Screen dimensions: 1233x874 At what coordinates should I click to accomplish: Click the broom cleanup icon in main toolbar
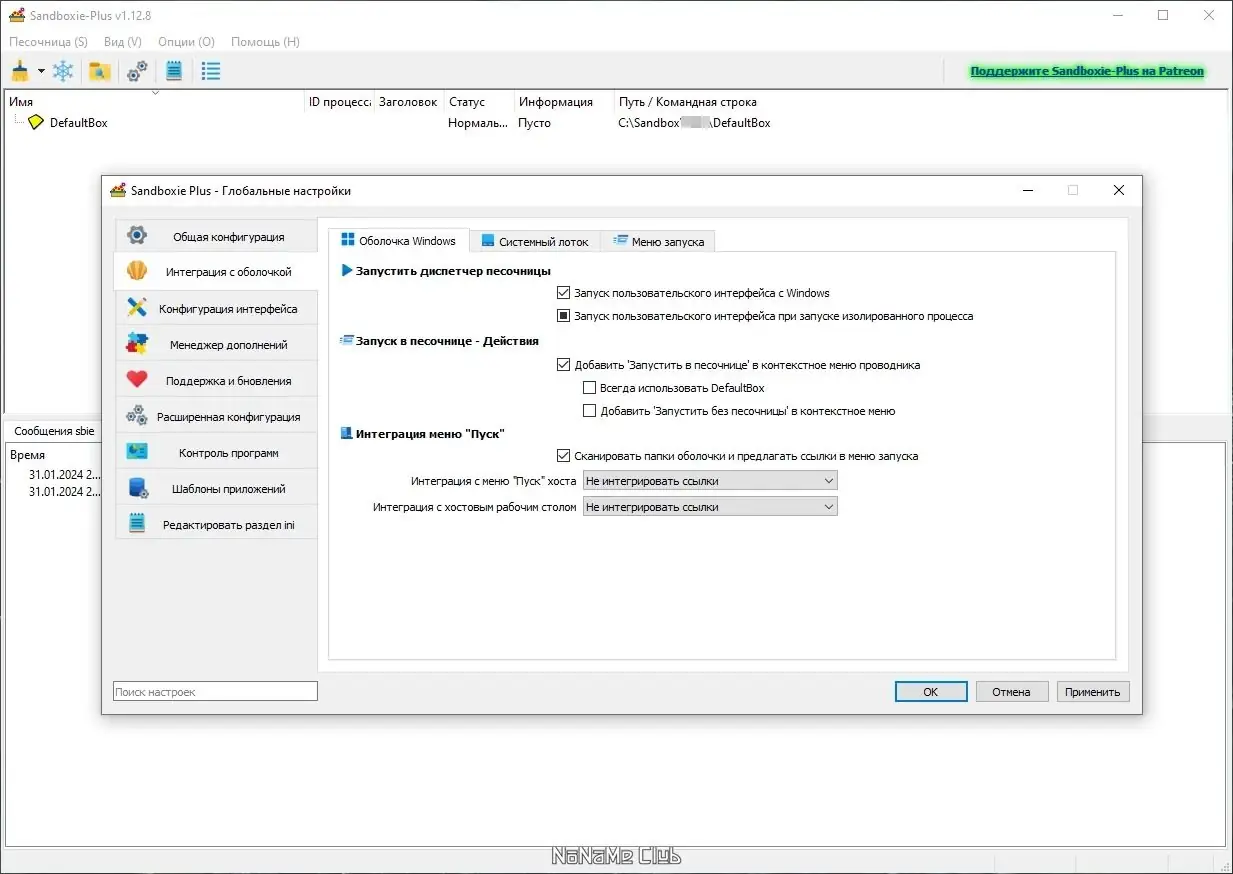tap(20, 71)
